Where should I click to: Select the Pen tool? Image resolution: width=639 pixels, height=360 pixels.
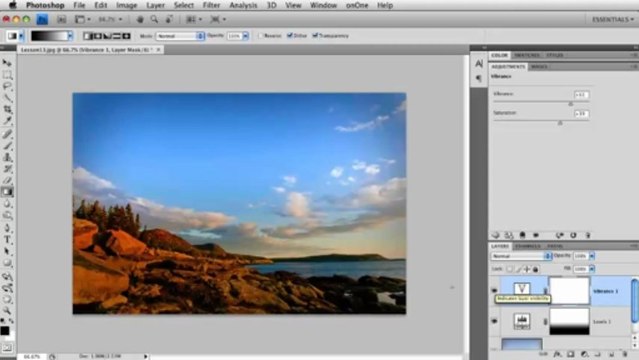point(7,227)
